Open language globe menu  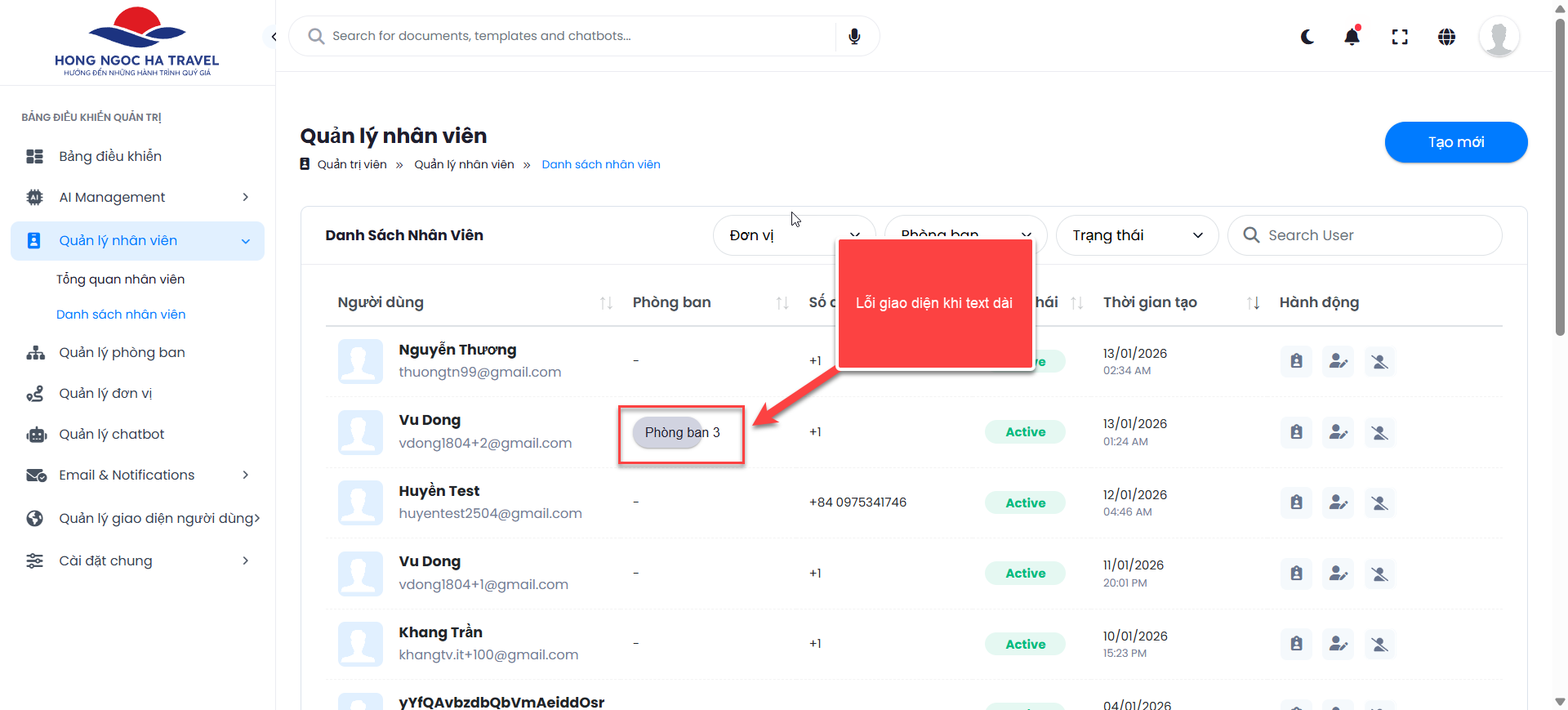click(1446, 37)
